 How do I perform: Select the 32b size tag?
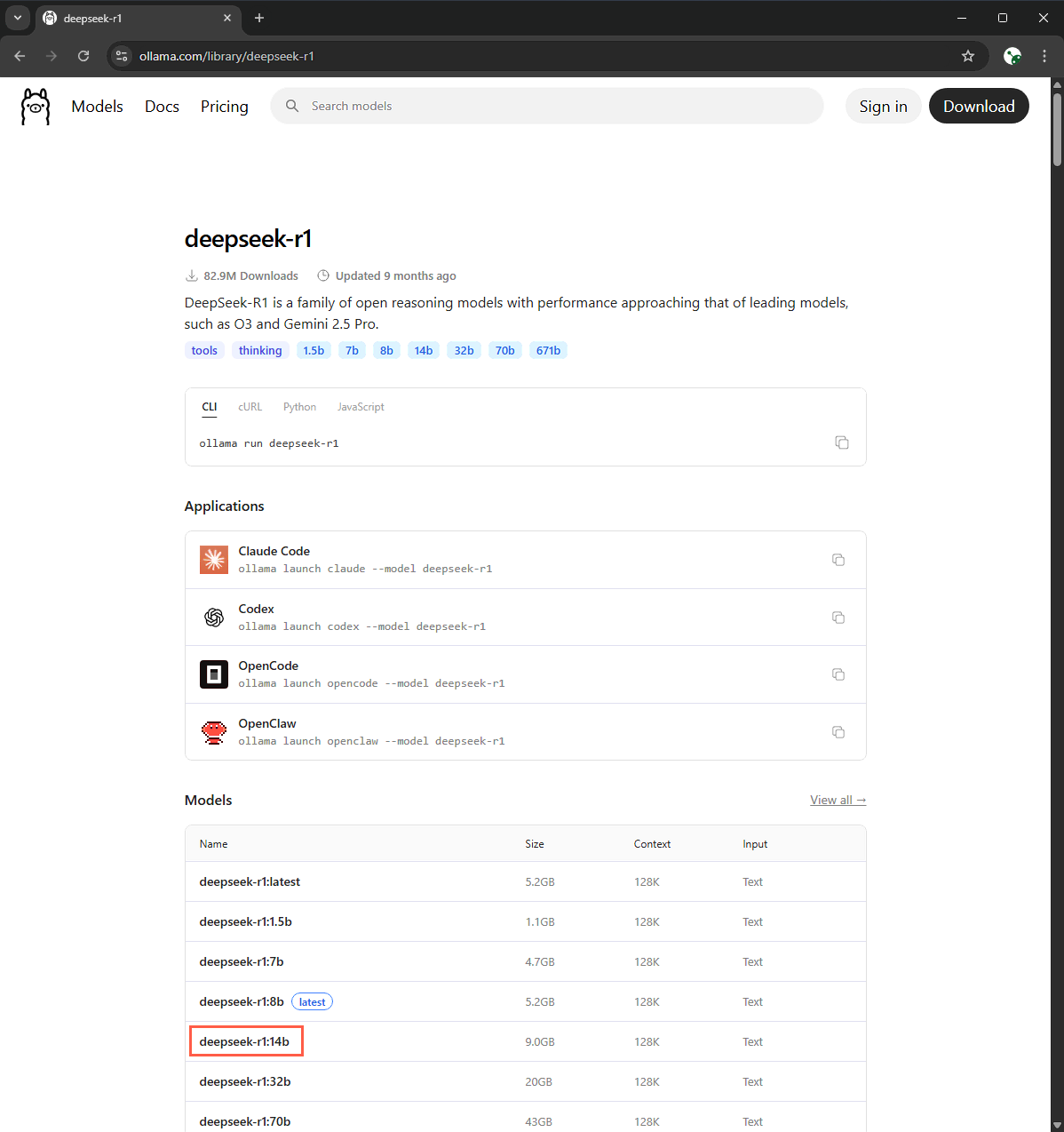pyautogui.click(x=465, y=350)
